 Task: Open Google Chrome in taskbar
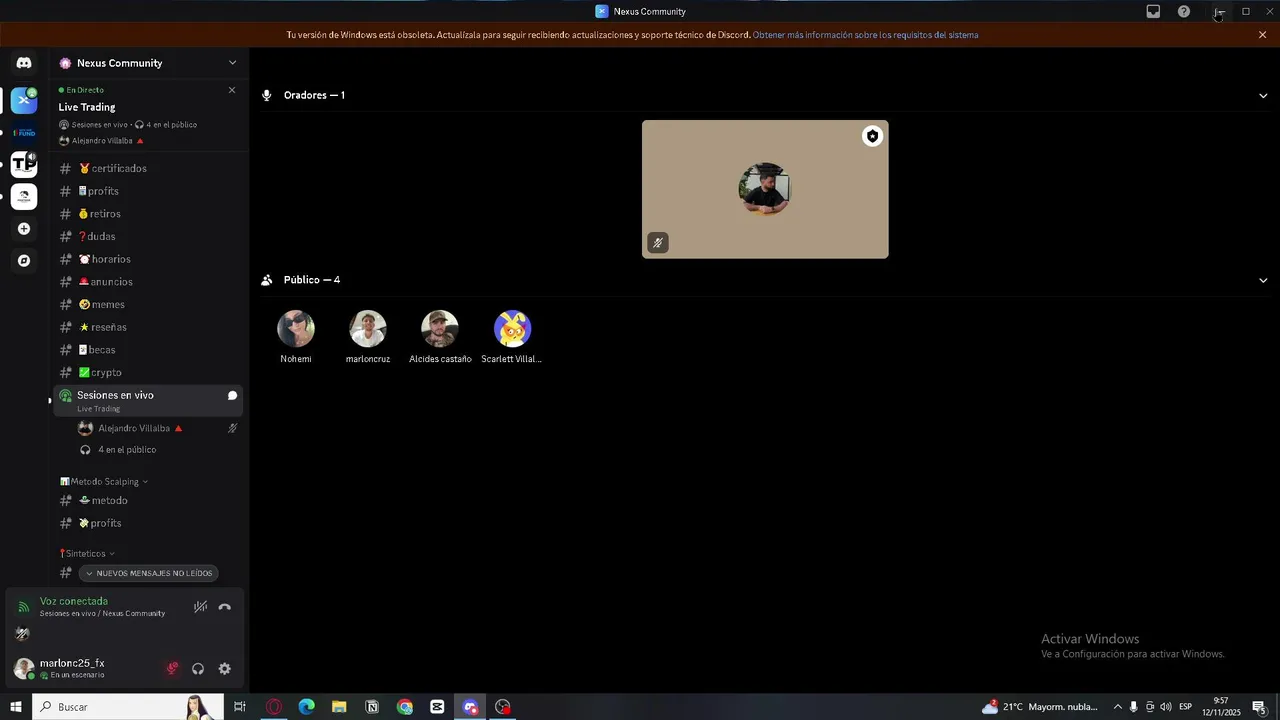pyautogui.click(x=404, y=707)
